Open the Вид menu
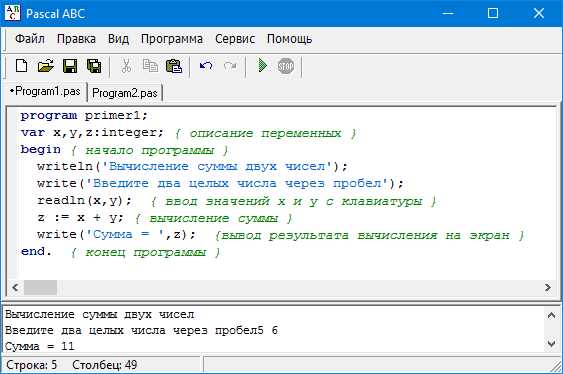 click(x=118, y=39)
